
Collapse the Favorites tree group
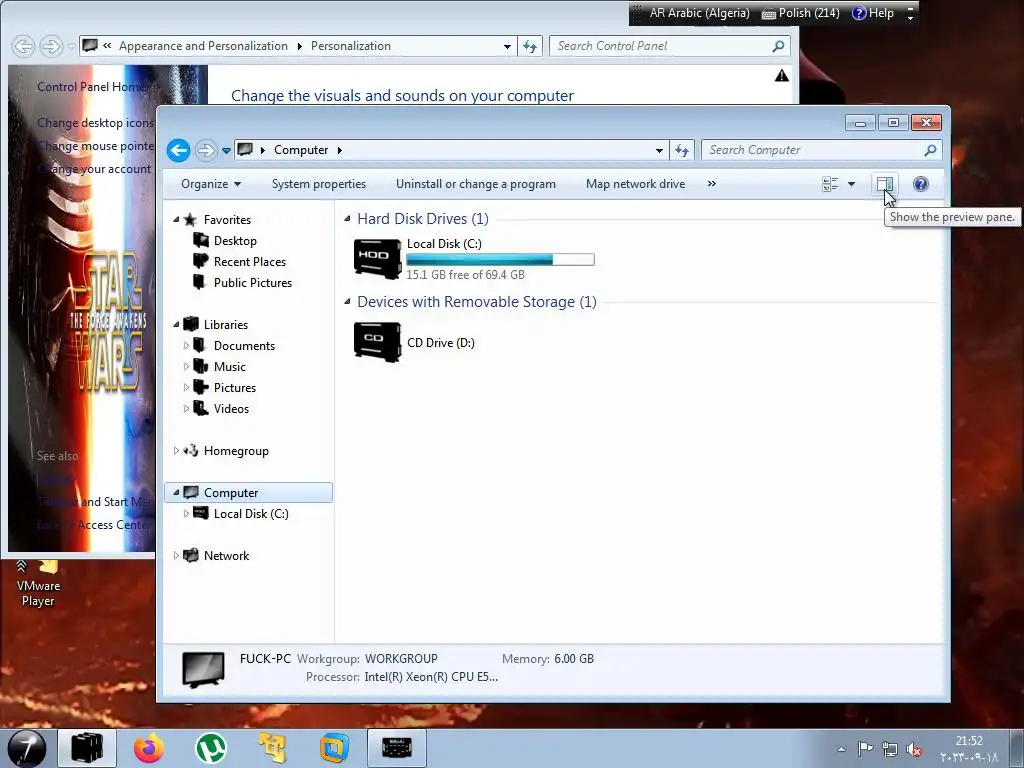pos(176,219)
